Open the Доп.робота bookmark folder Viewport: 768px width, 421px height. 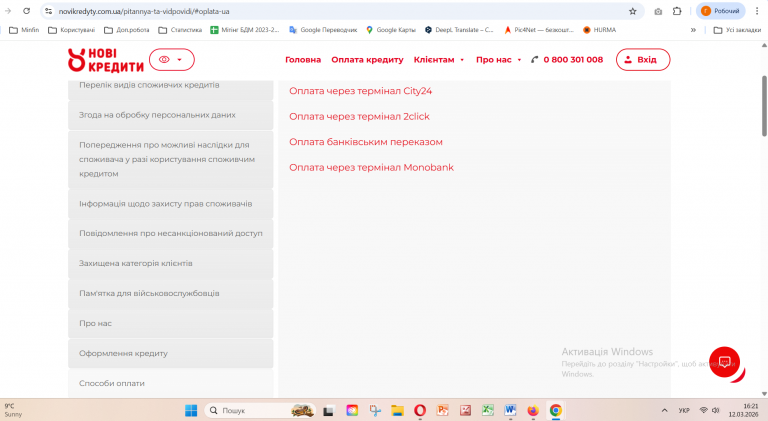pyautogui.click(x=127, y=30)
